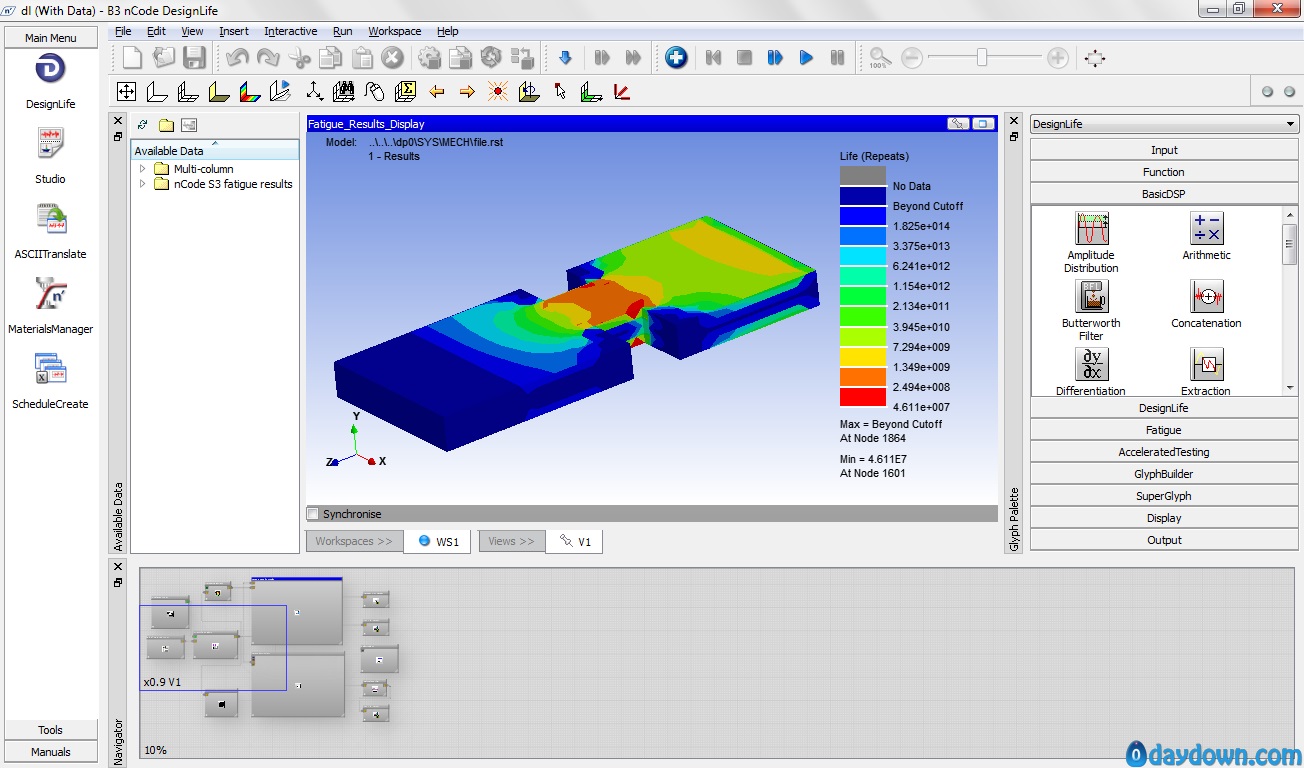Click the sigma summary icon
The height and width of the screenshot is (768, 1304).
(406, 92)
